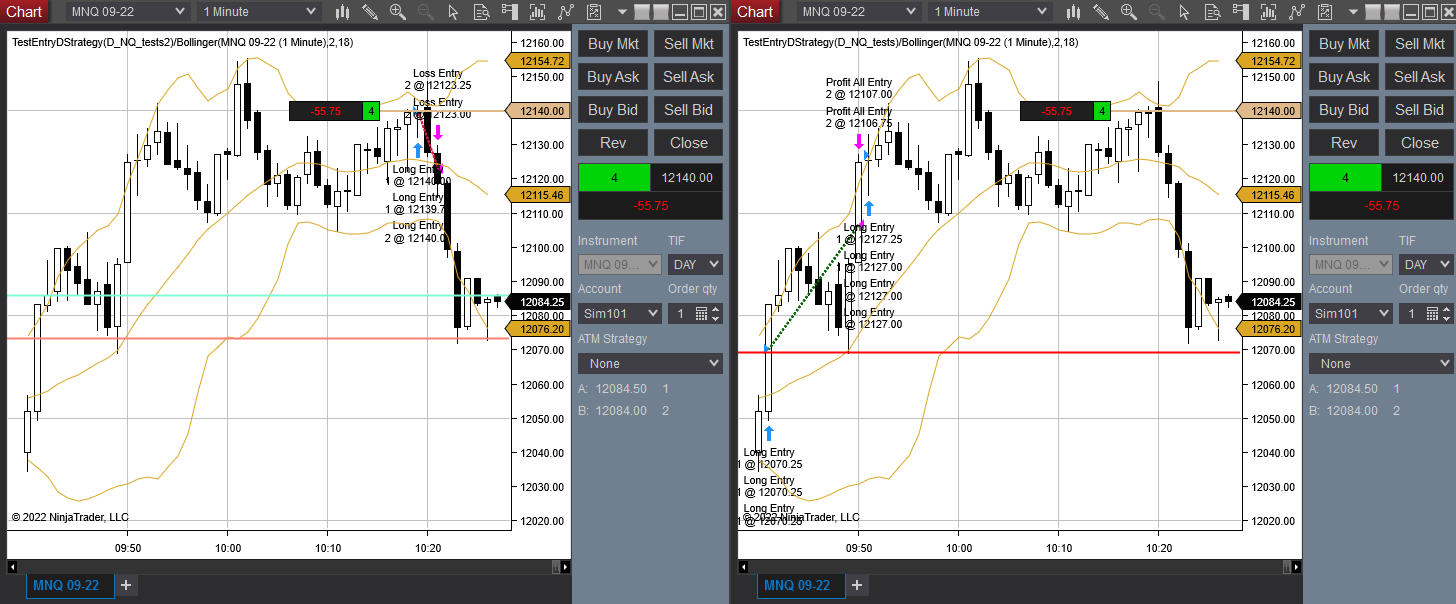Open order qty calculator in left panel
The height and width of the screenshot is (604, 1456).
702,314
